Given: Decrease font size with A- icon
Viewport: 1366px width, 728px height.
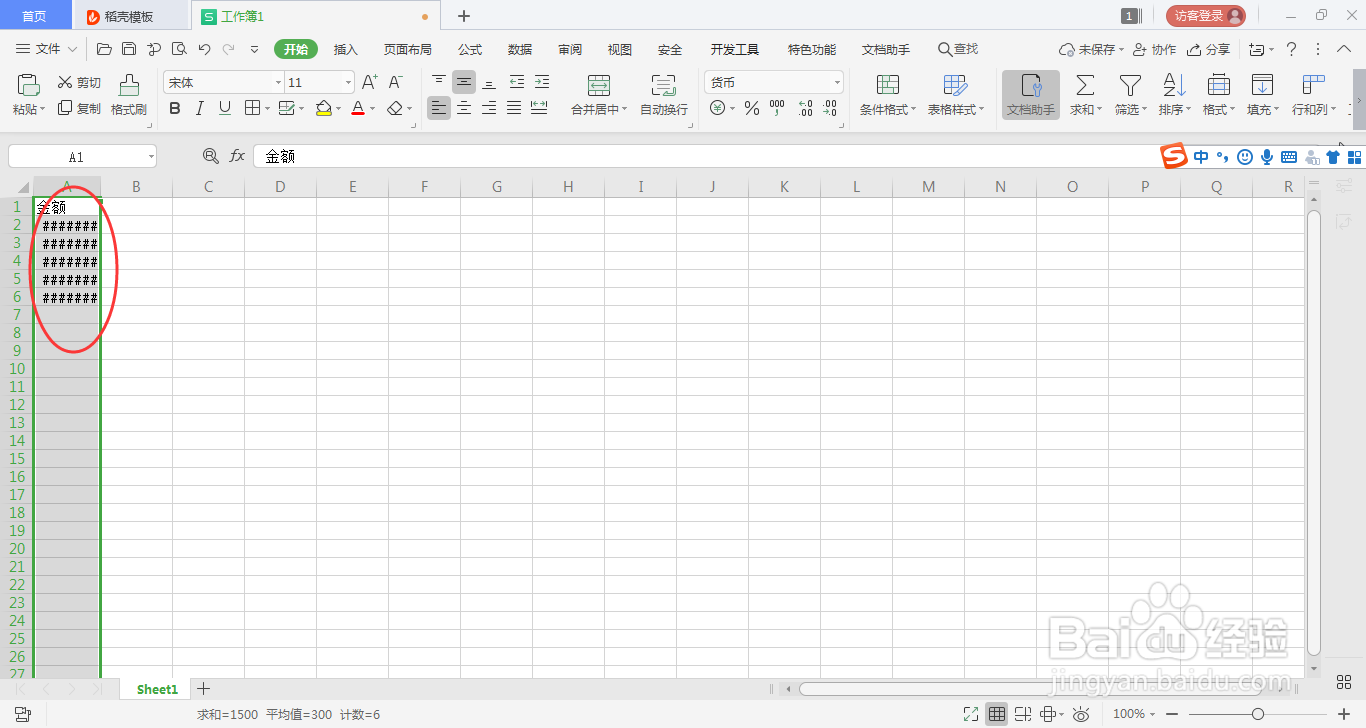Looking at the screenshot, I should tap(396, 82).
